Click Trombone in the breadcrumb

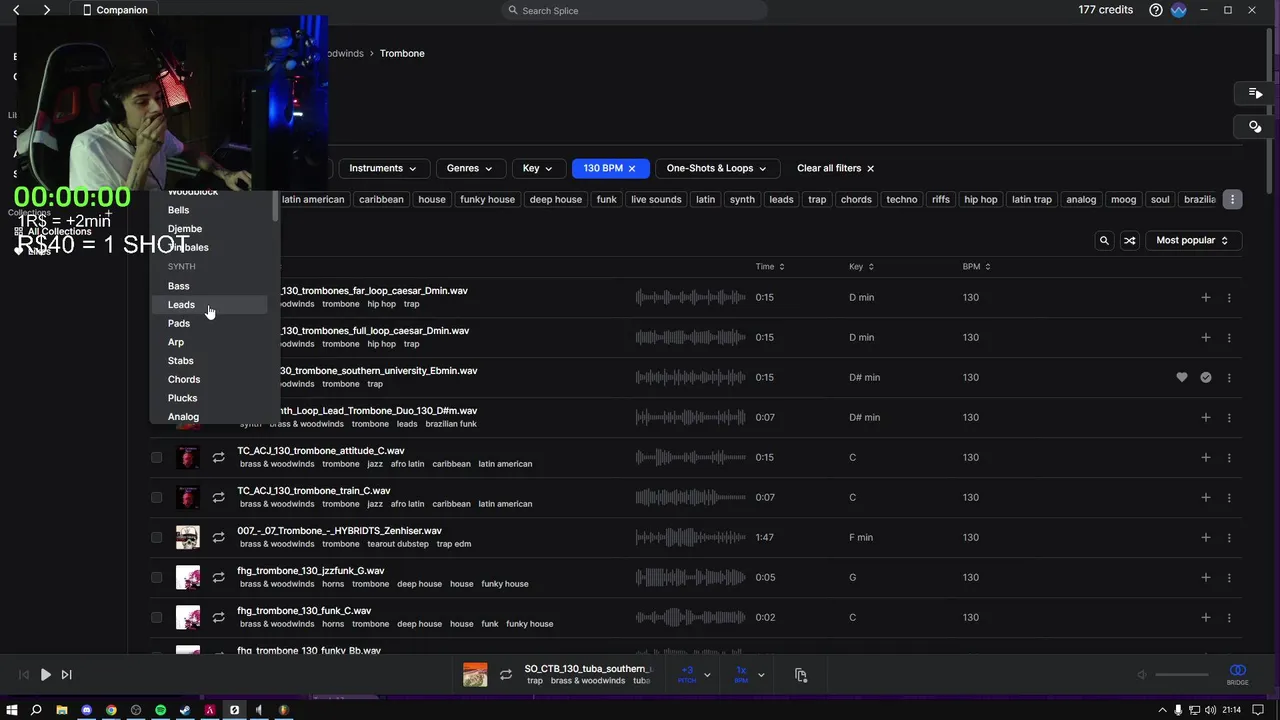click(402, 53)
